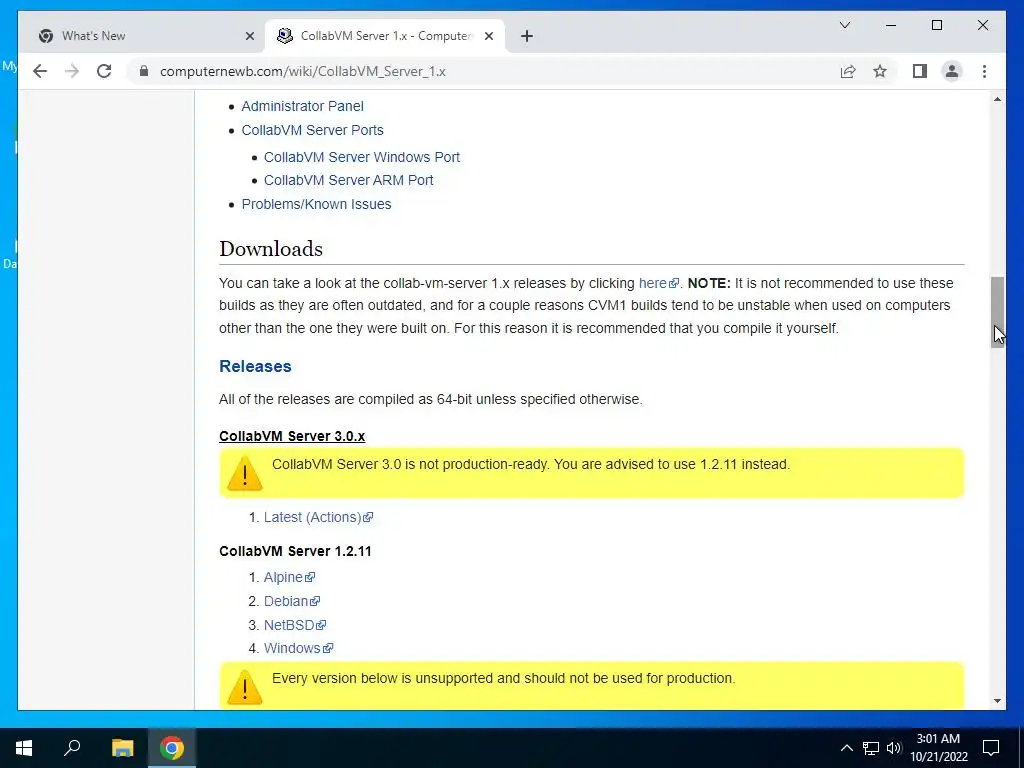Screen dimensions: 1024x768
Task: Download the Debian release
Action: (x=291, y=601)
